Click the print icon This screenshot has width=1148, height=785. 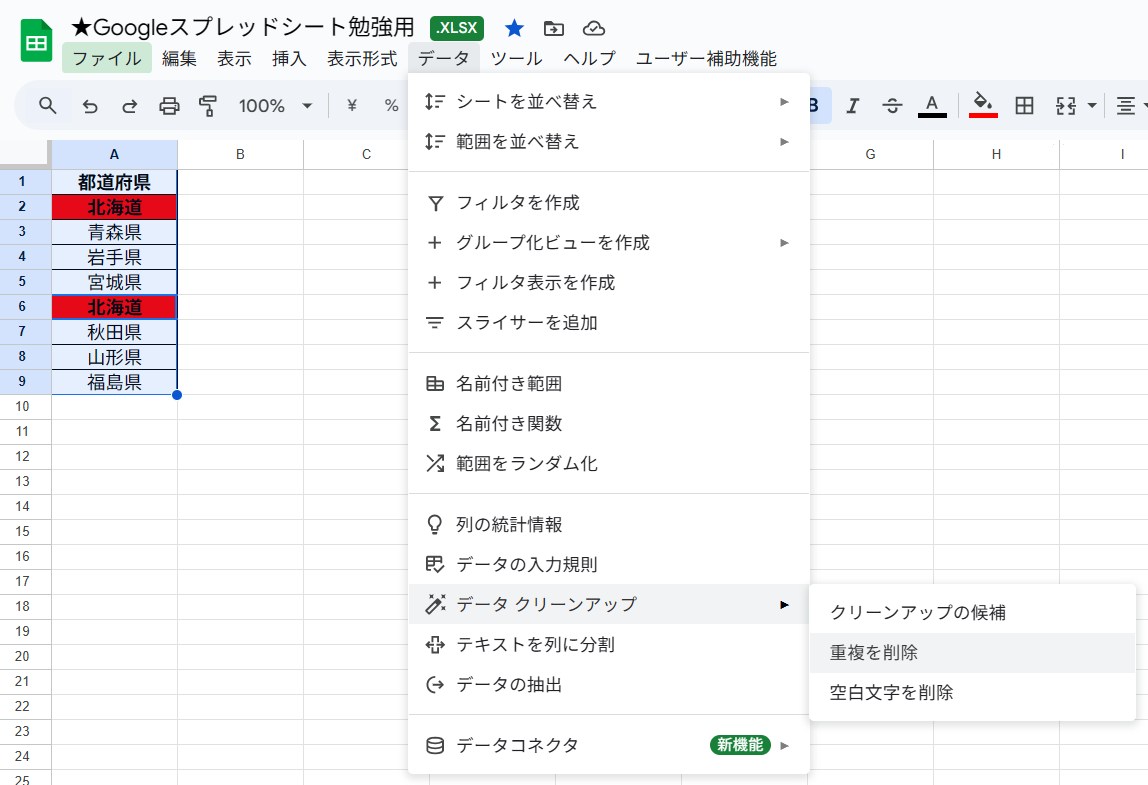point(170,105)
